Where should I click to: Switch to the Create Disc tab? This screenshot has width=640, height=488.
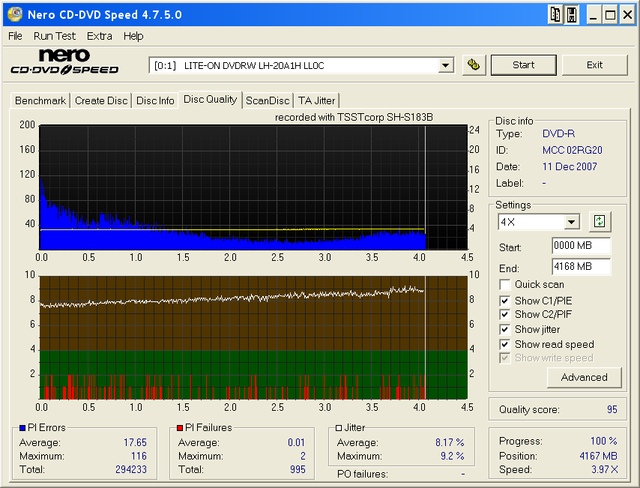click(101, 100)
